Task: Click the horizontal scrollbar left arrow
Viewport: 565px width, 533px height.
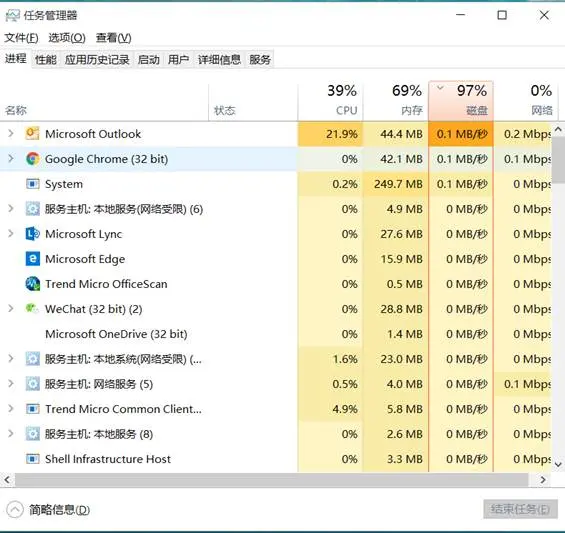Action: coord(7,480)
